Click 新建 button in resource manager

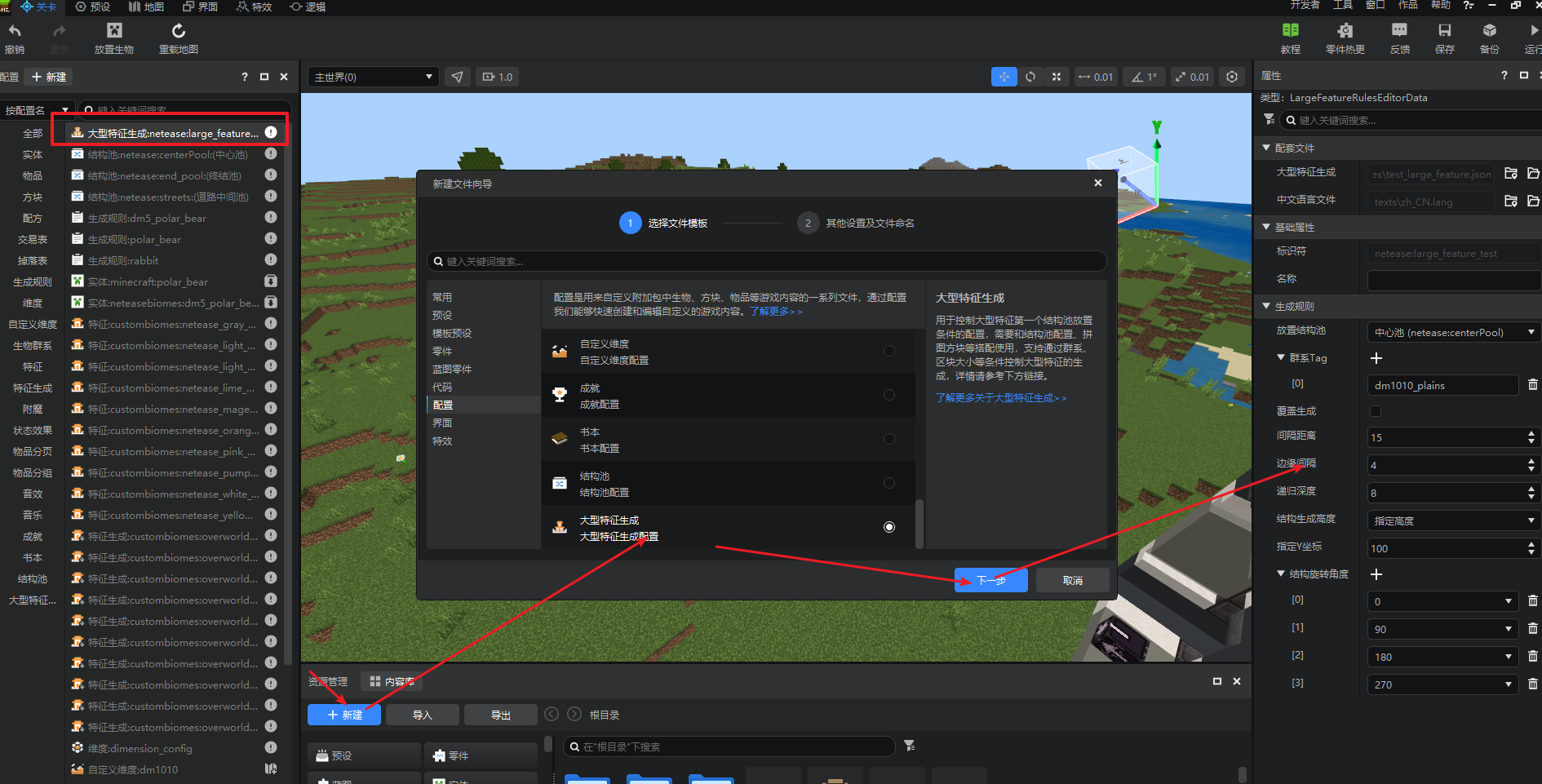point(344,715)
